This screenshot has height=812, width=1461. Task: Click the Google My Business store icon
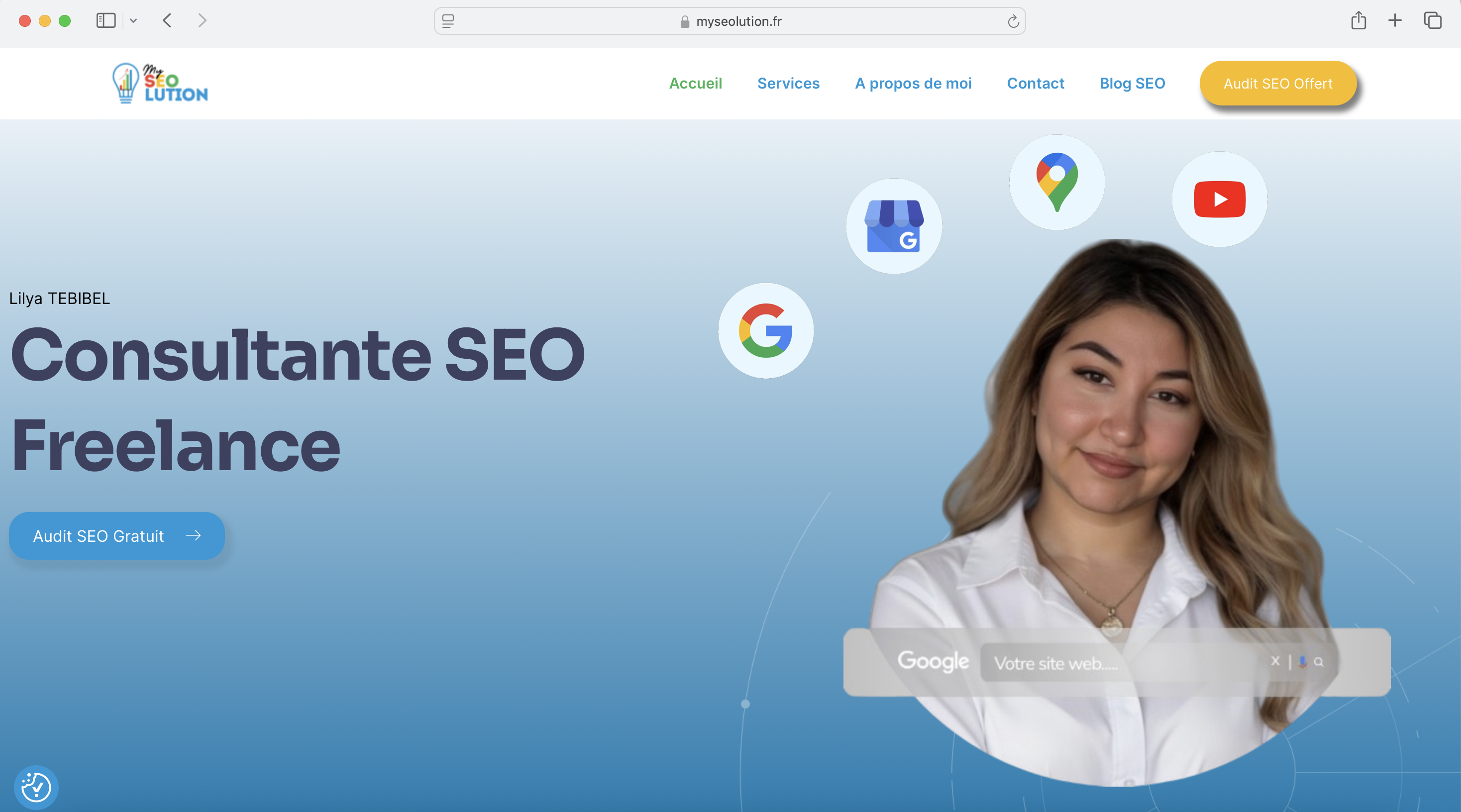point(894,226)
